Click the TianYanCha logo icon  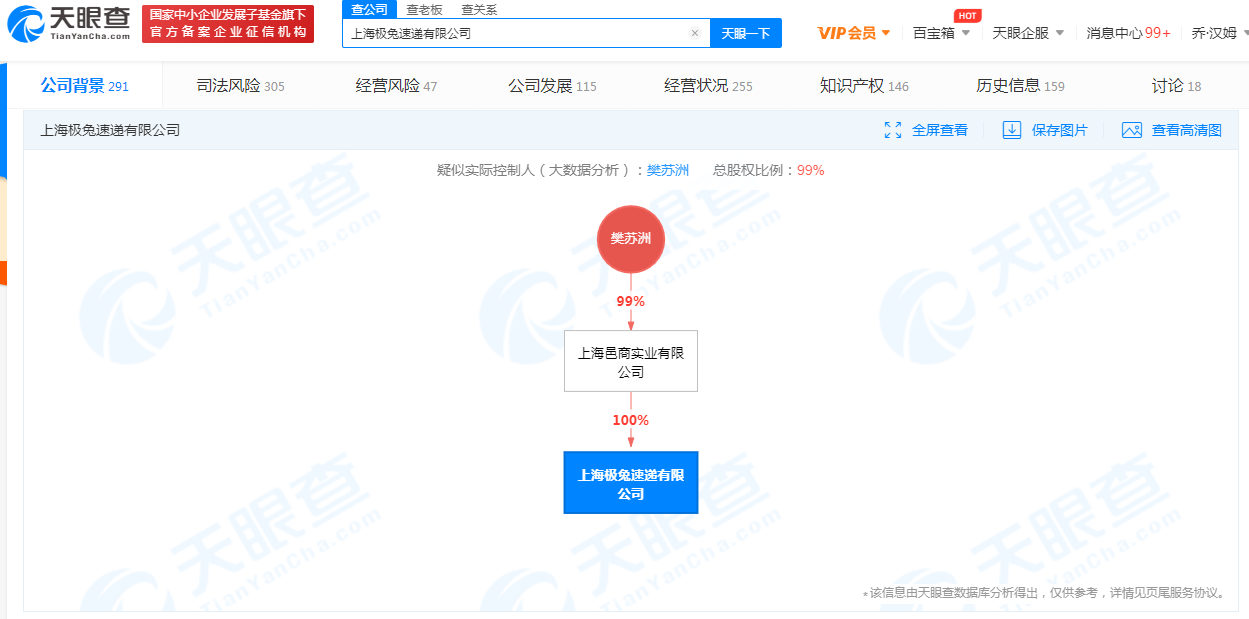[x=28, y=26]
